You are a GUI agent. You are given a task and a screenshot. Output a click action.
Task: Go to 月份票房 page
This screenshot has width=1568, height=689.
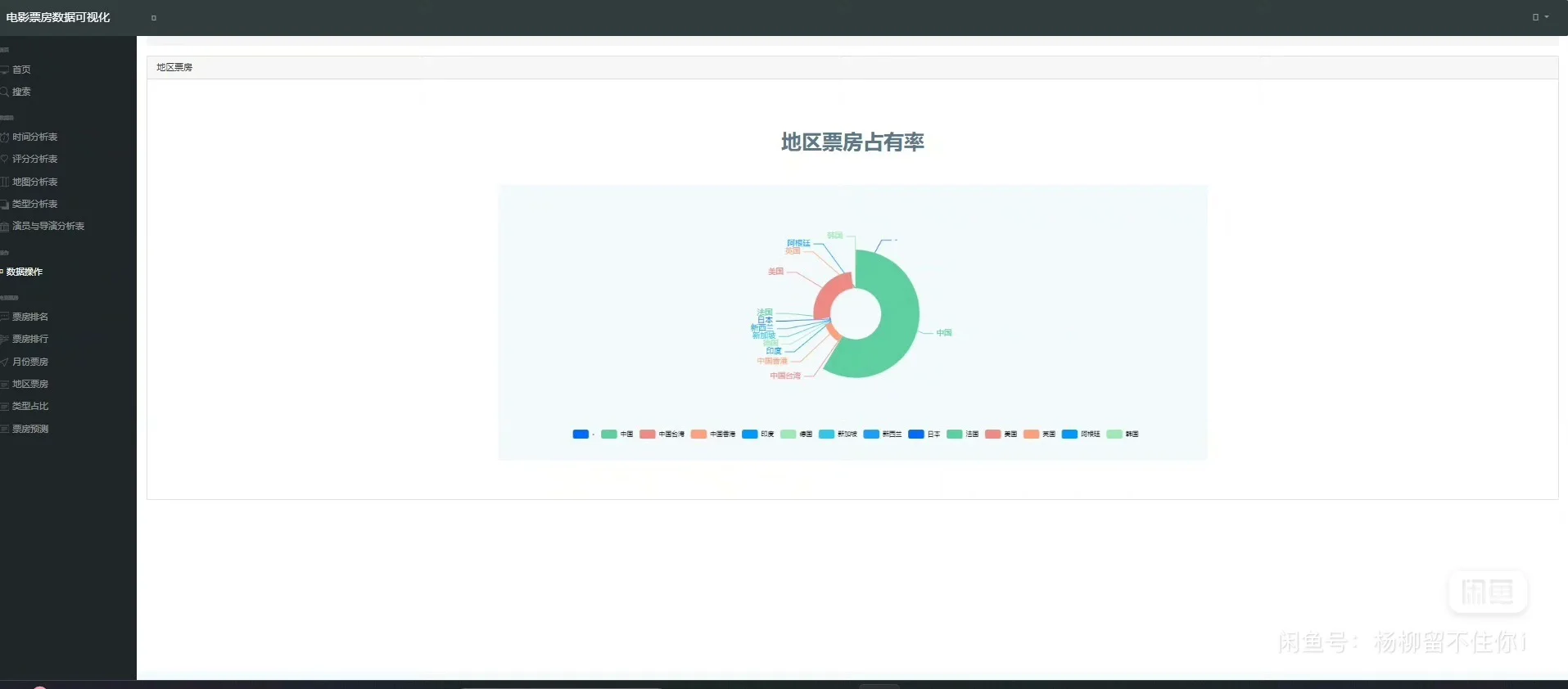pos(30,362)
